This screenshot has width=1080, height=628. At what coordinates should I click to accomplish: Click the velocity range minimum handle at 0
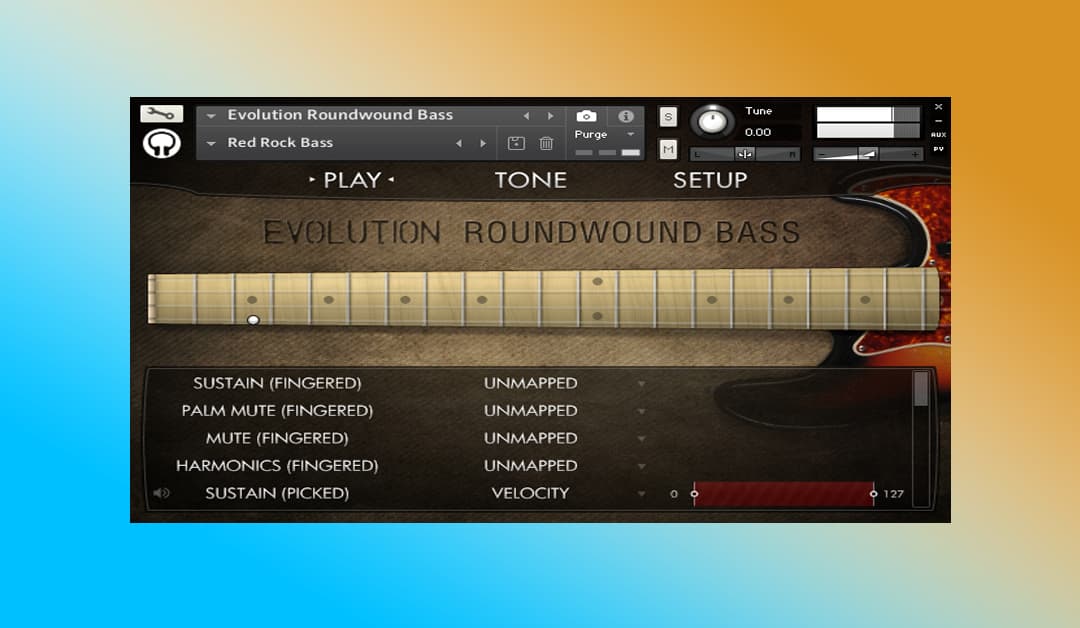(x=694, y=494)
